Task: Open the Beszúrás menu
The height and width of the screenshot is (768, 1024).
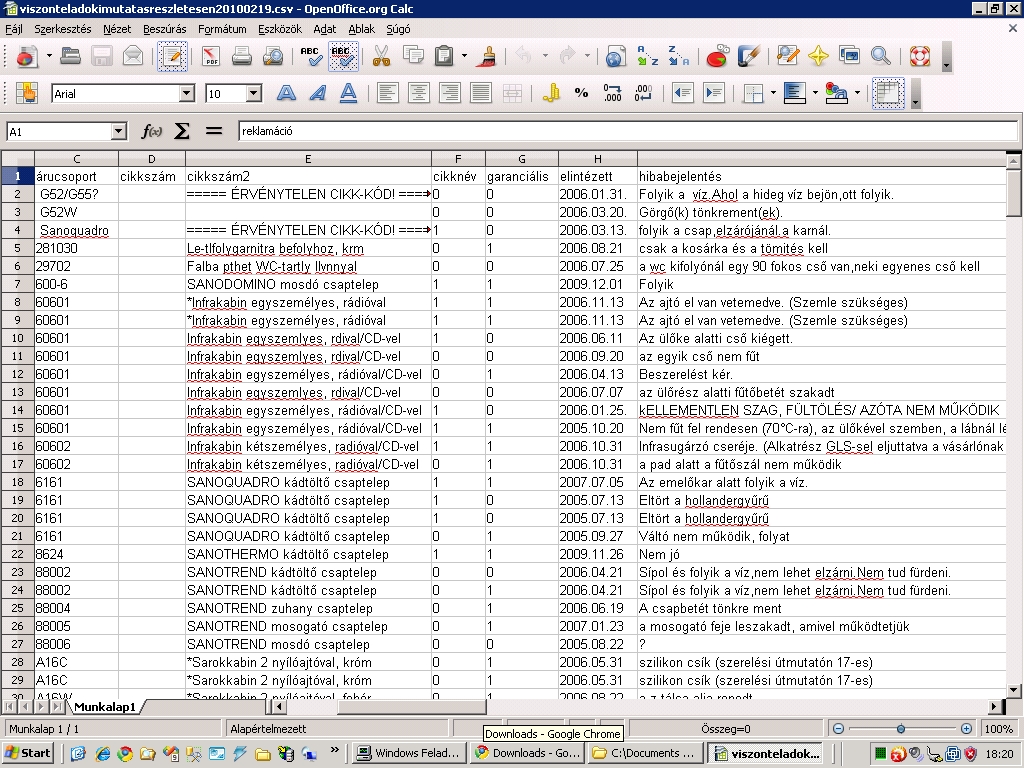Action: (165, 29)
